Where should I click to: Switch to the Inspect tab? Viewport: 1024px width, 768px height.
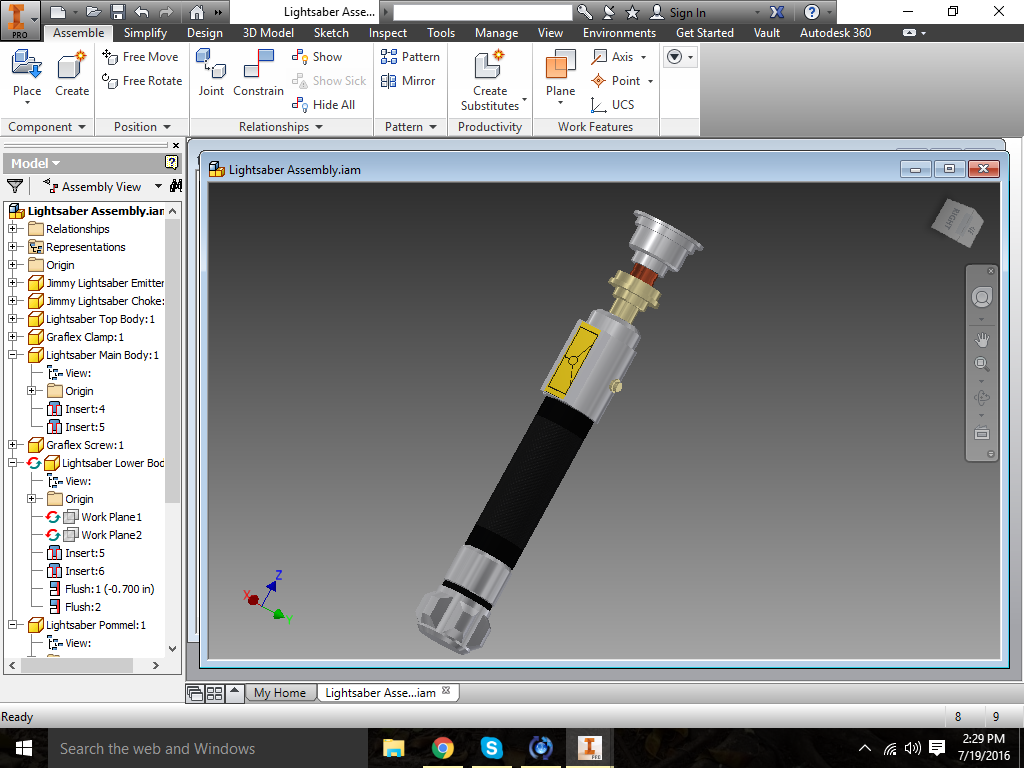click(388, 33)
